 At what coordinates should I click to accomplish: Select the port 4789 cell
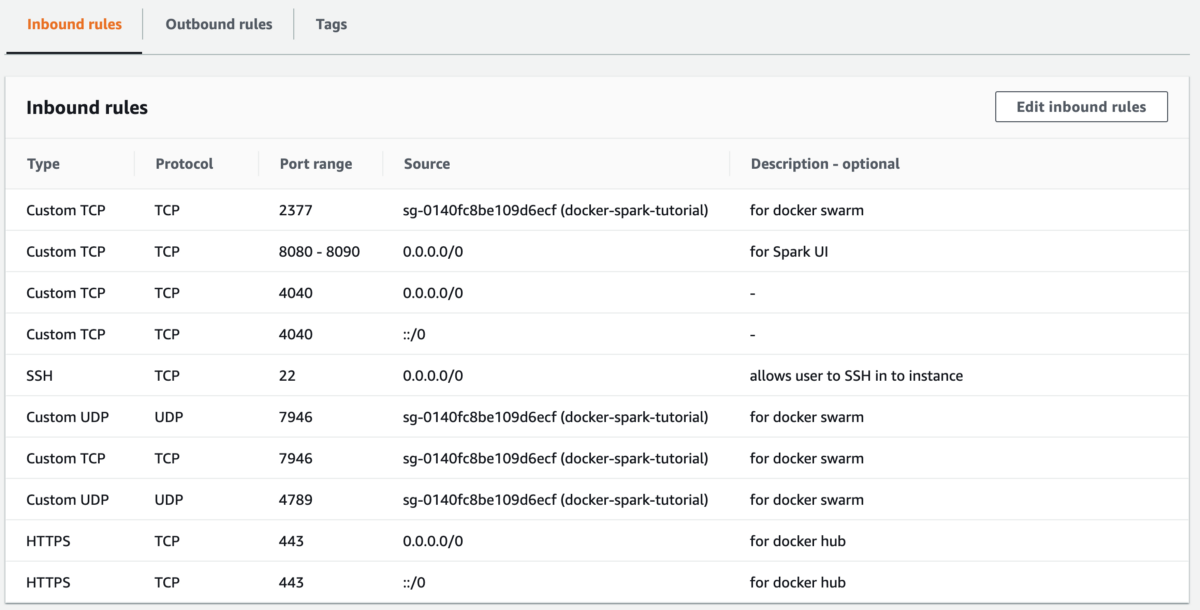point(296,499)
